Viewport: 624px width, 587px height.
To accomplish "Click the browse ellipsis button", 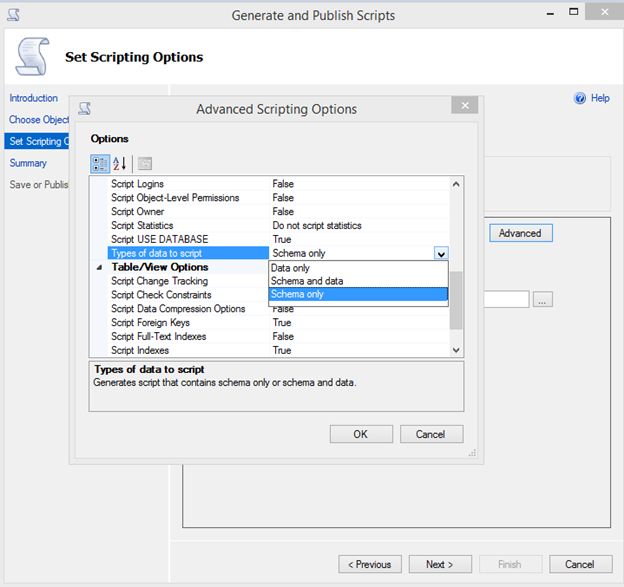I will [542, 299].
